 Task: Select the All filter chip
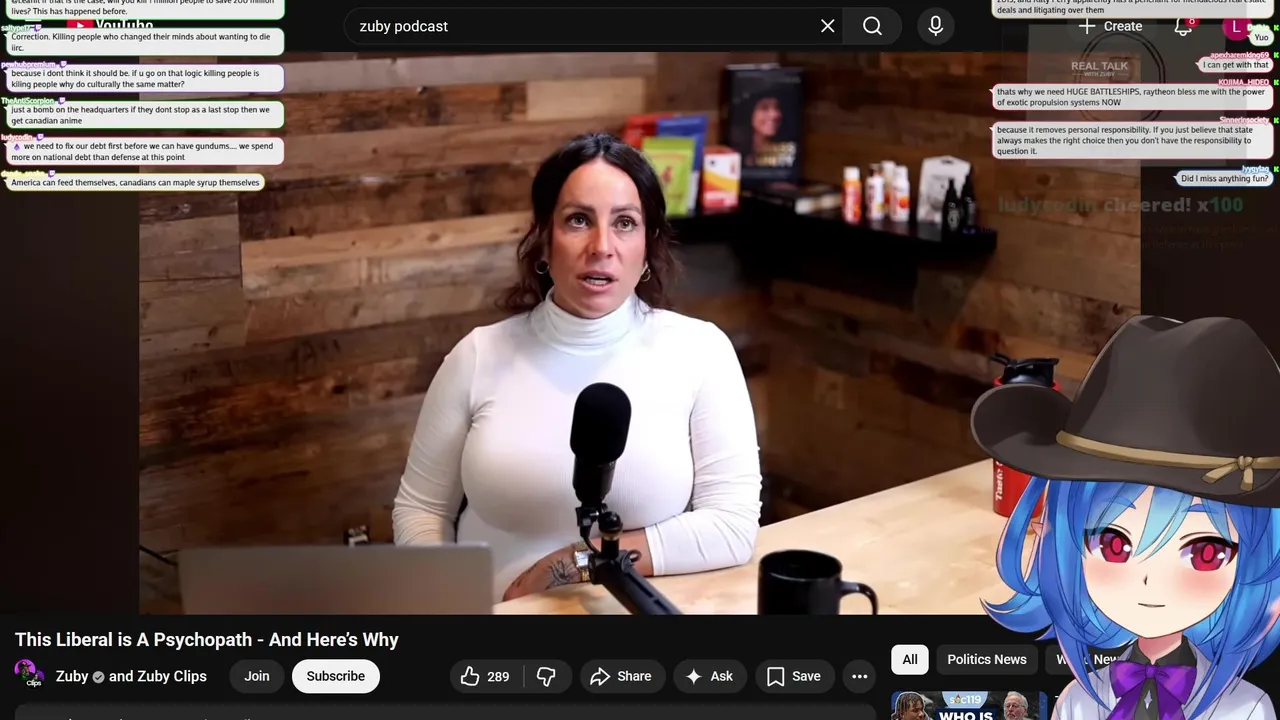[910, 659]
